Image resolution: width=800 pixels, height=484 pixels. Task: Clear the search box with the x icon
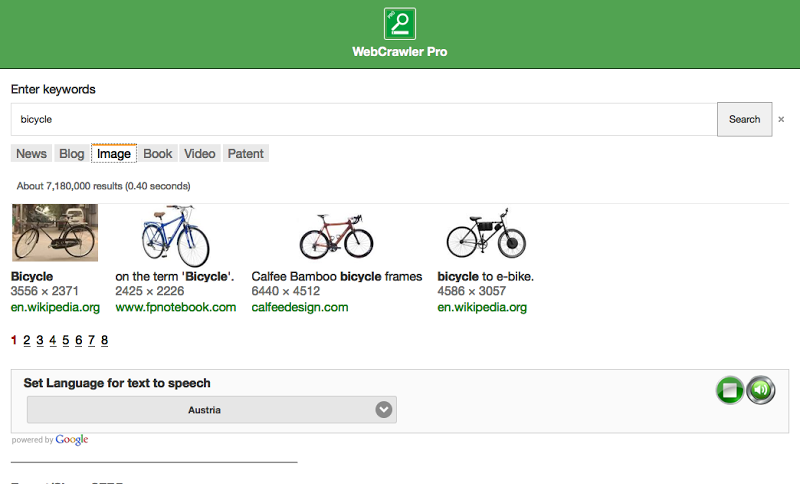tap(781, 120)
